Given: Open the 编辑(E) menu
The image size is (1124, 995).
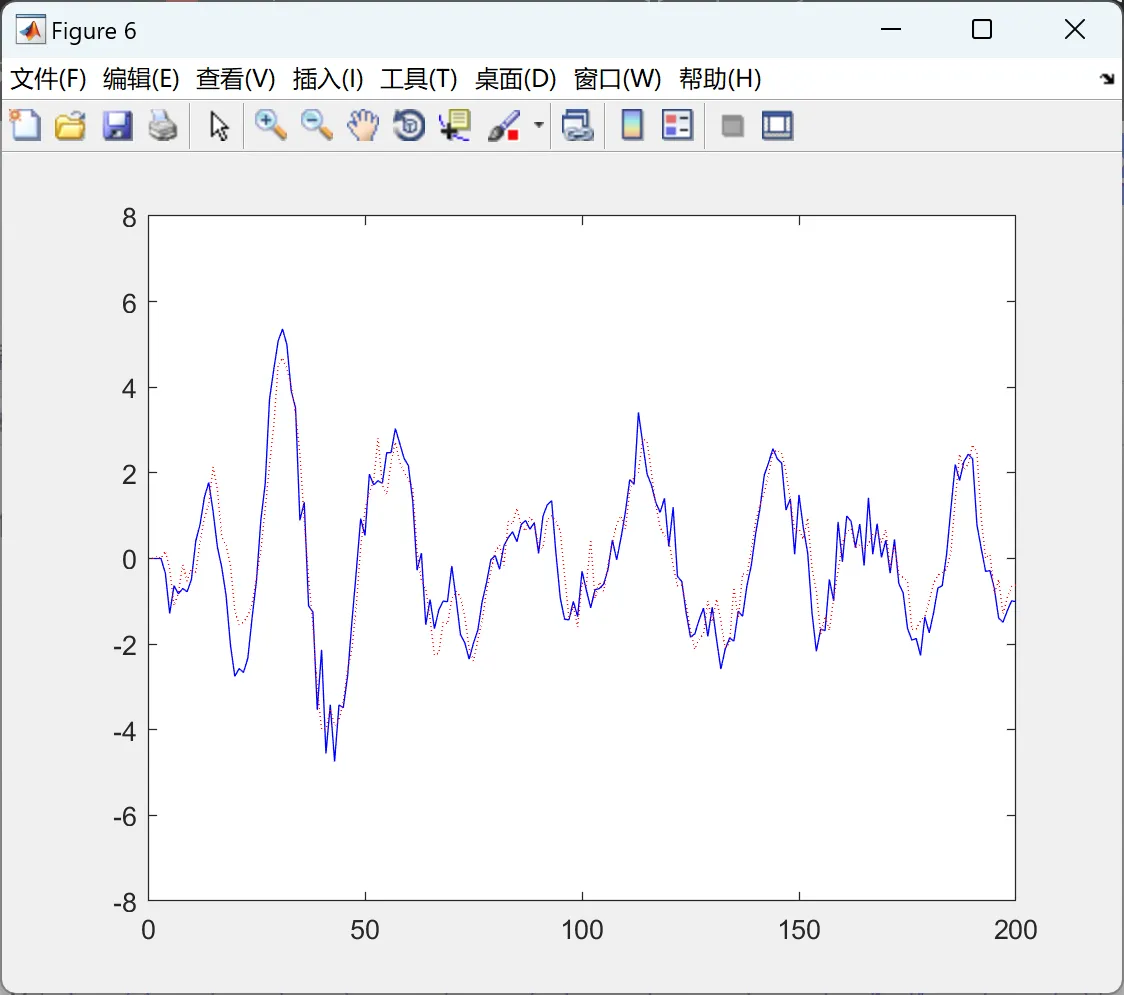Looking at the screenshot, I should click(x=141, y=79).
